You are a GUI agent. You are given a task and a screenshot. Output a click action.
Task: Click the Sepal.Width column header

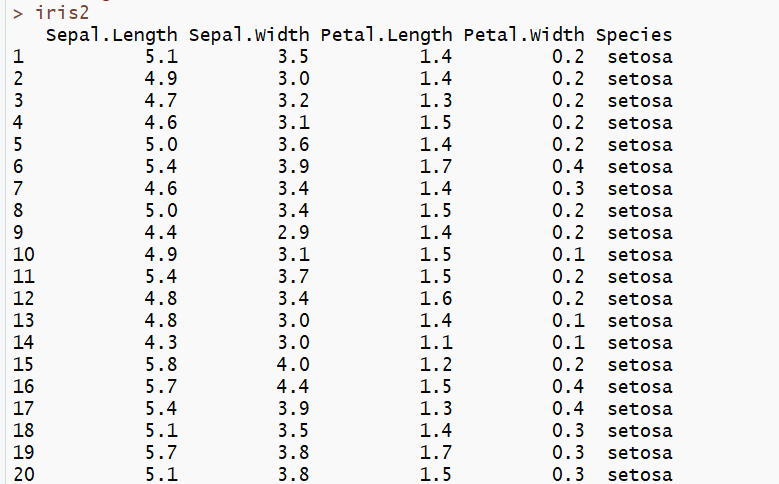(x=248, y=35)
